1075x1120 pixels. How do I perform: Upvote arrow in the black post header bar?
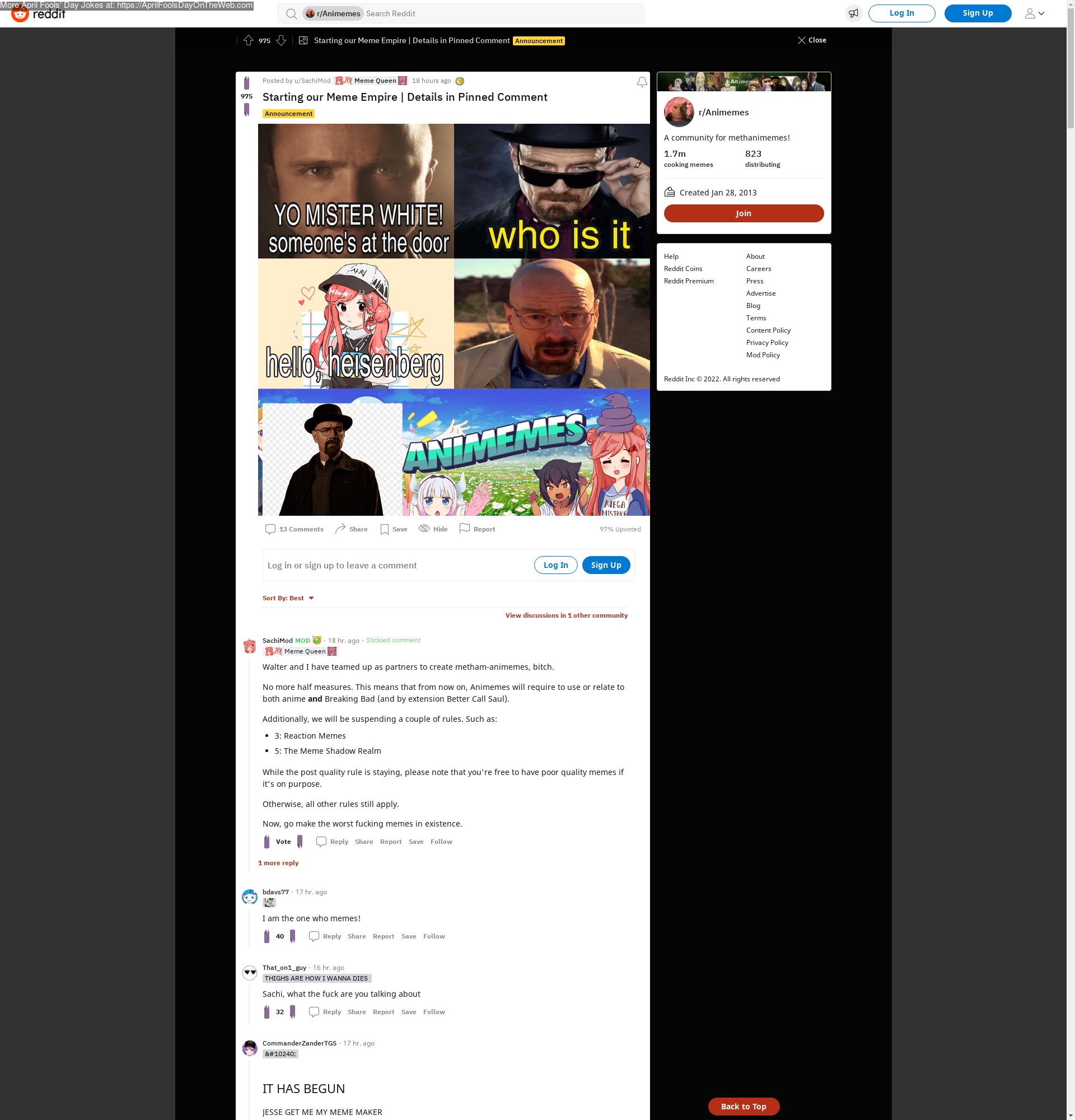point(249,40)
